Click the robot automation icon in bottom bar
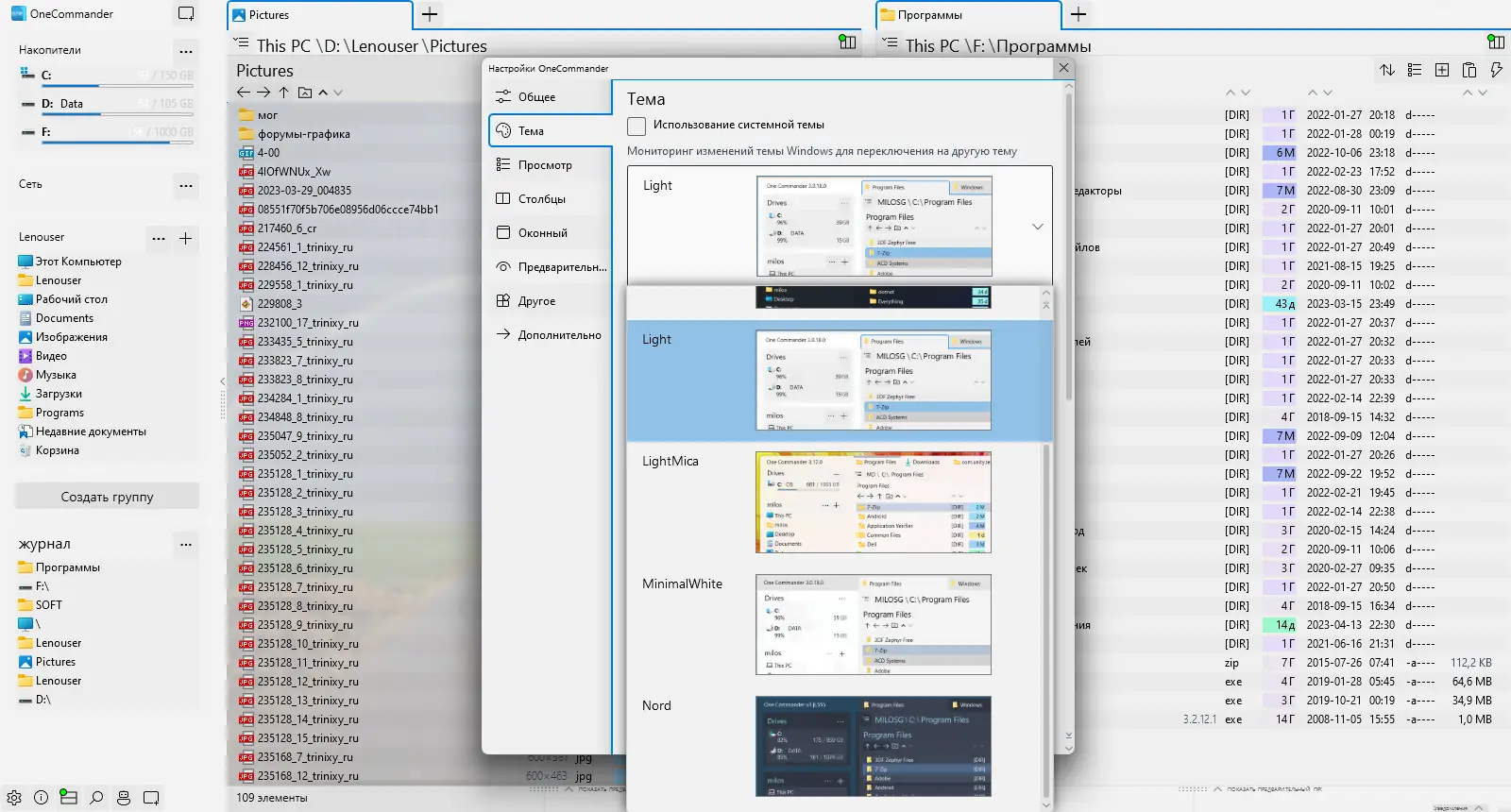 coord(124,798)
